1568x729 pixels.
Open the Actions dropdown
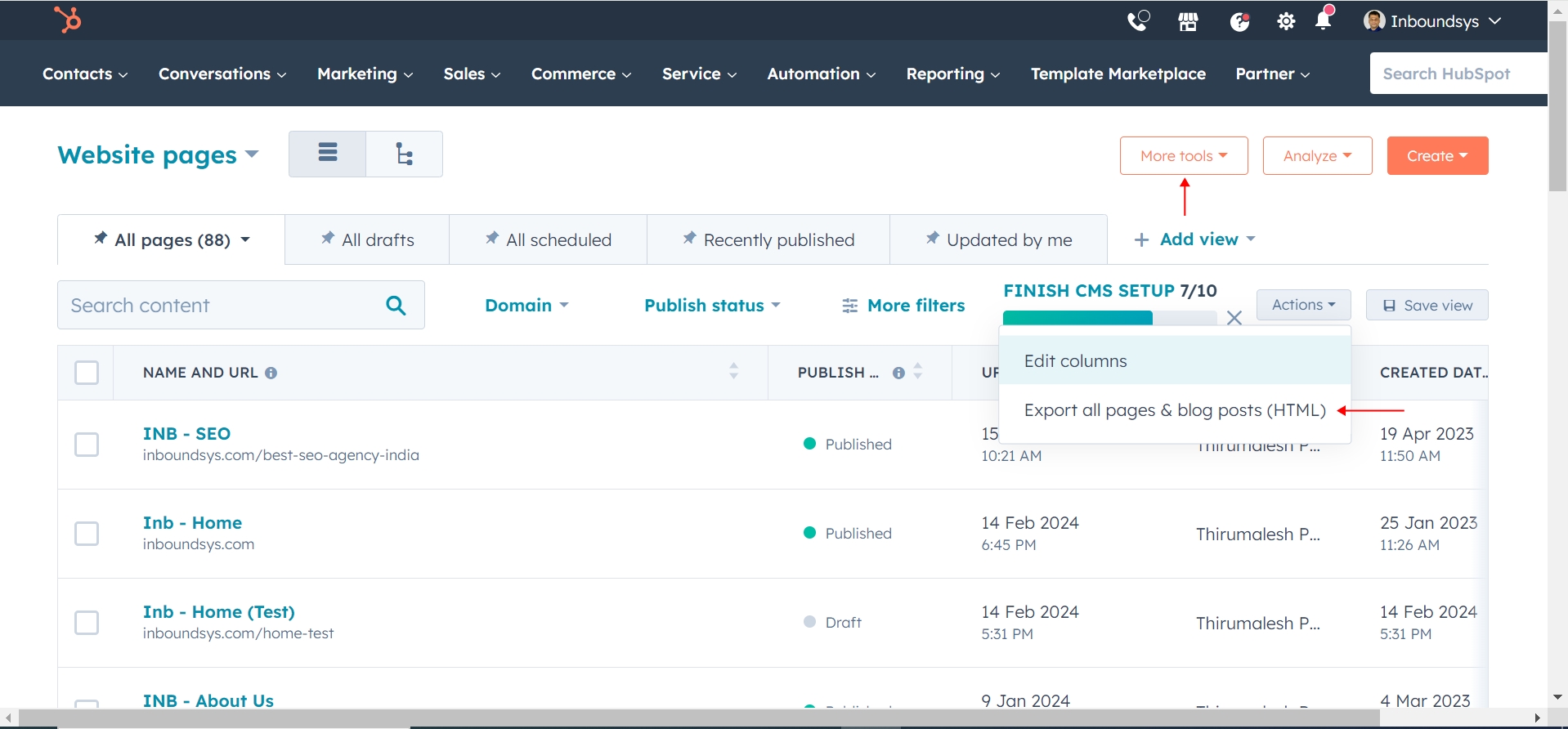click(x=1303, y=305)
